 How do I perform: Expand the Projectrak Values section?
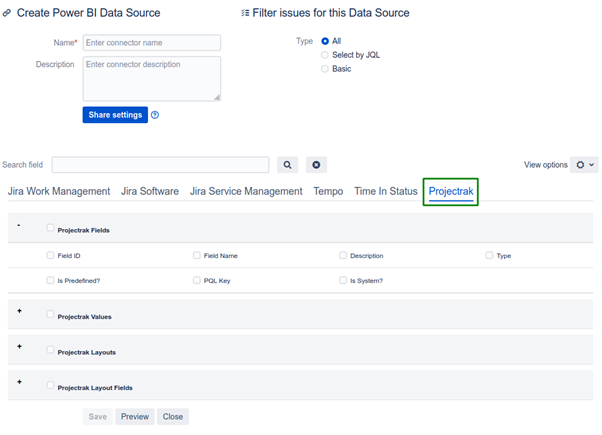[x=19, y=311]
